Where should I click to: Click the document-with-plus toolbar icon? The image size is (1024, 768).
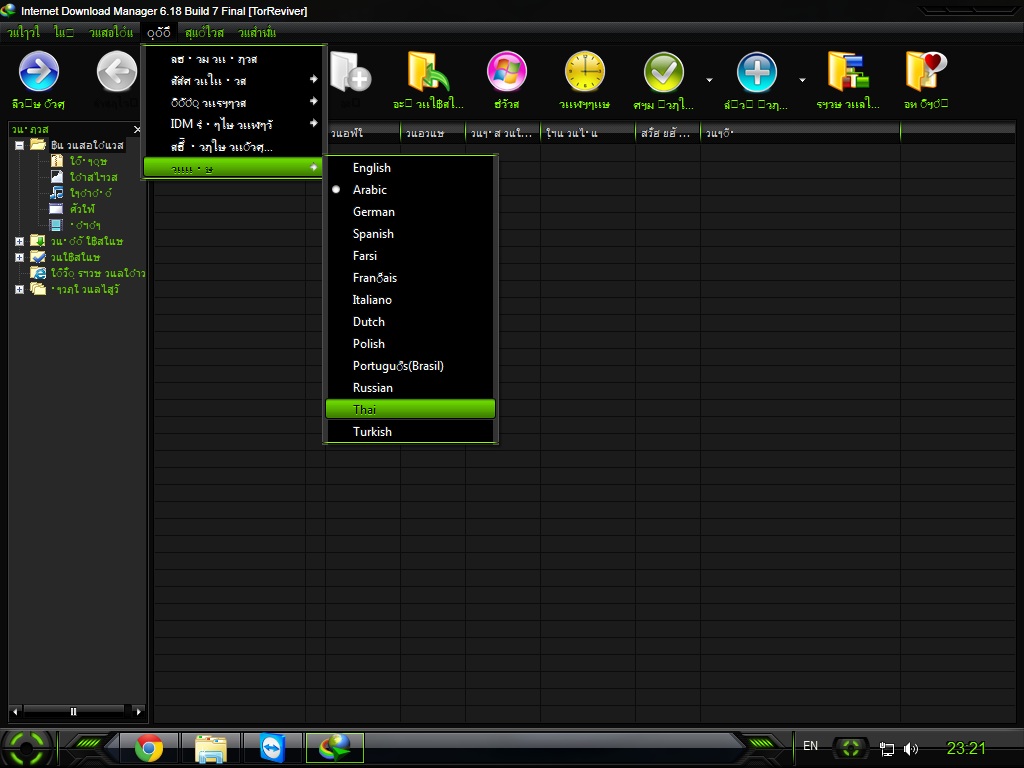[x=350, y=71]
